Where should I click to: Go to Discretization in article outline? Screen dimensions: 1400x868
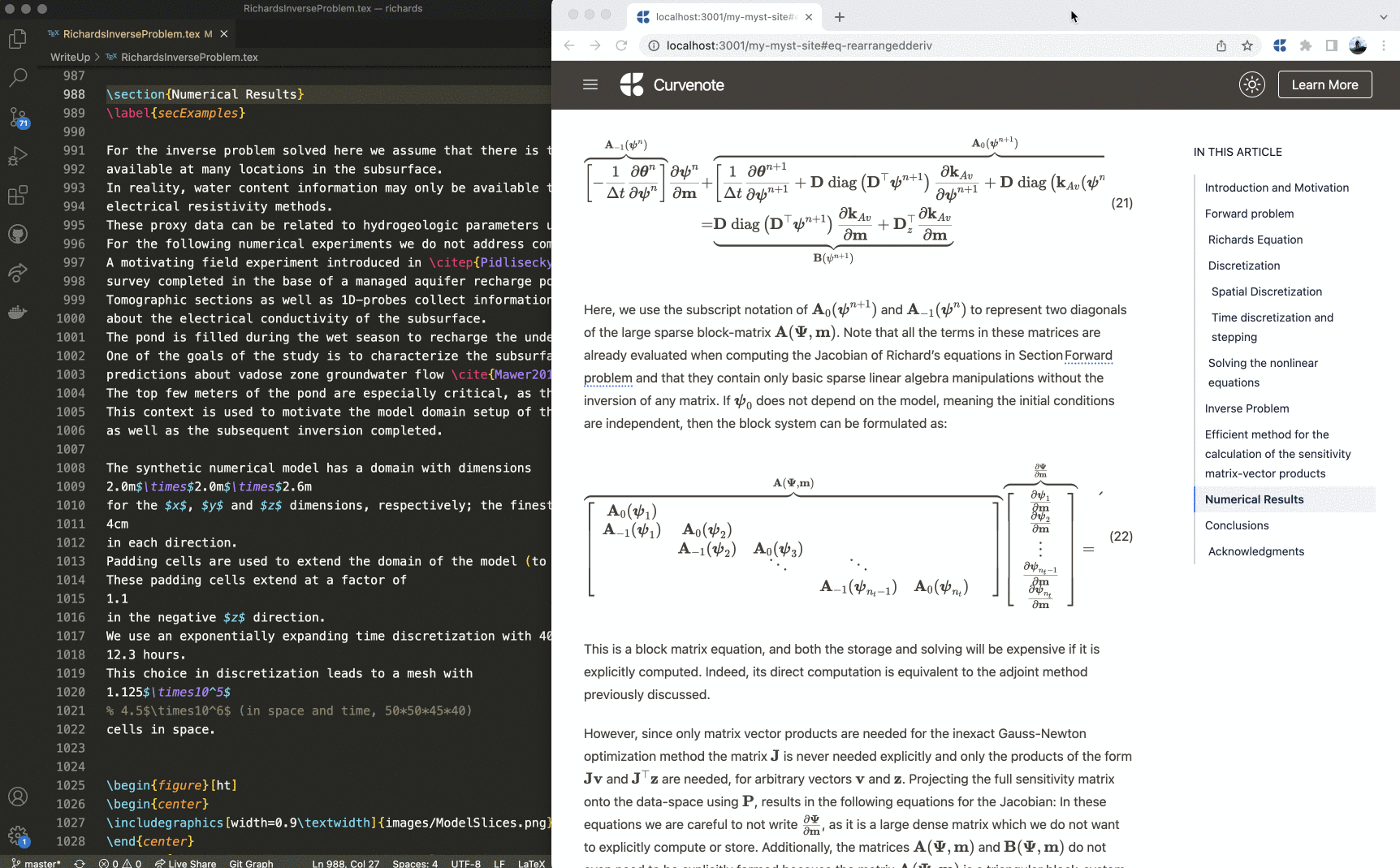point(1243,266)
